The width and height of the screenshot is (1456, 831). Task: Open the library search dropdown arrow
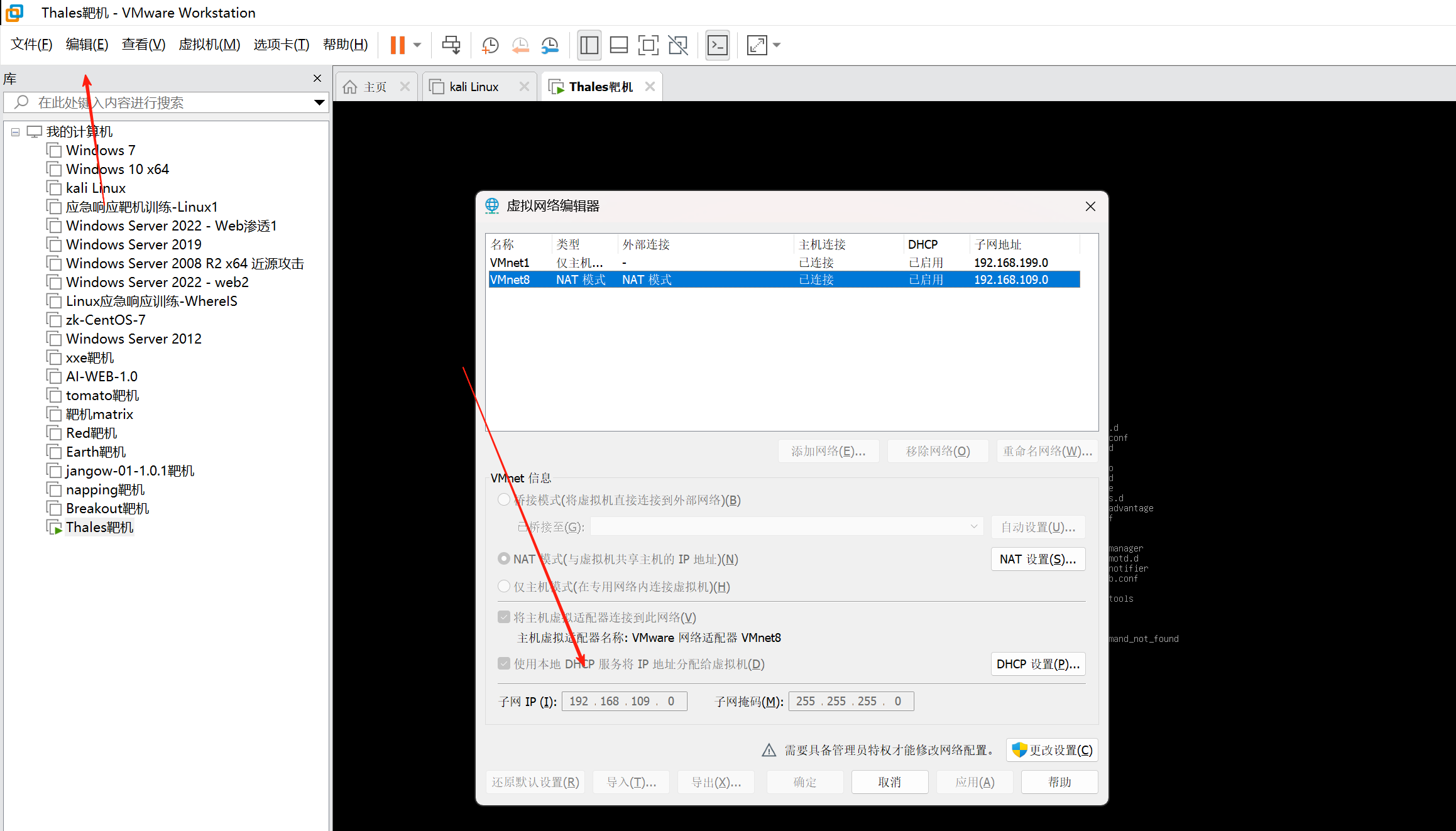point(319,102)
